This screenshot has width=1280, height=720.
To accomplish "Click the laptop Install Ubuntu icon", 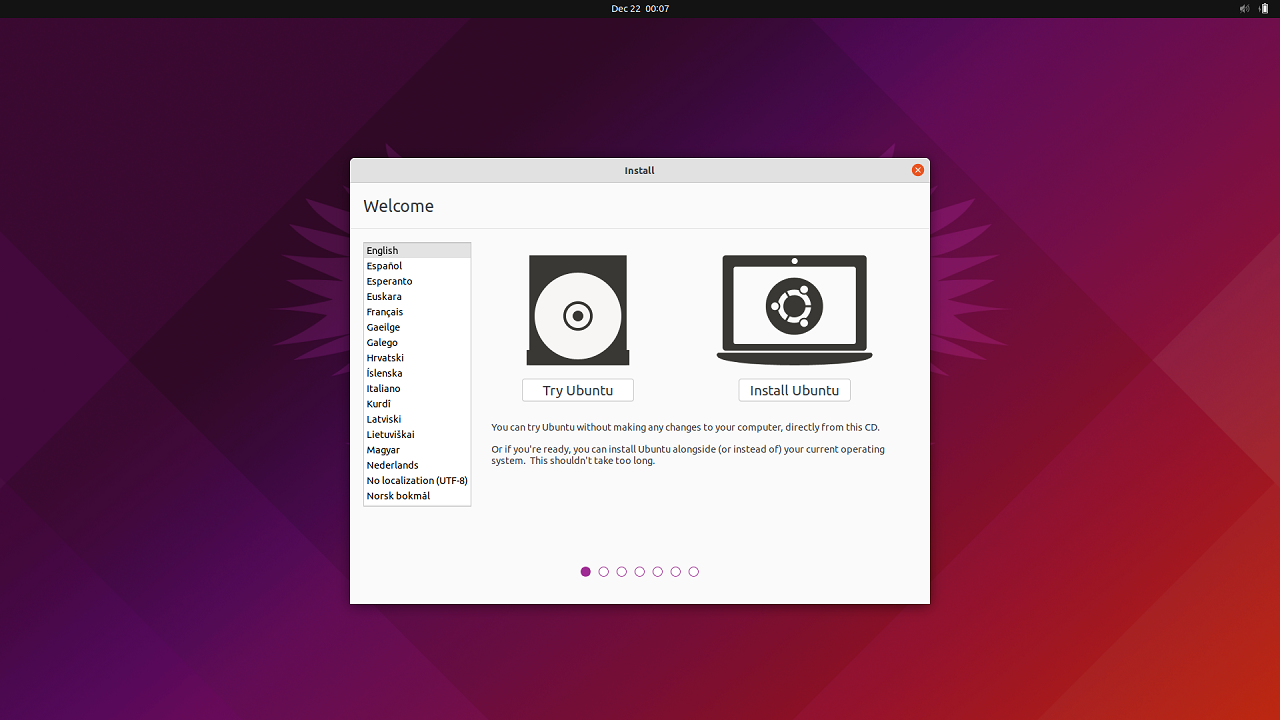I will (x=794, y=310).
